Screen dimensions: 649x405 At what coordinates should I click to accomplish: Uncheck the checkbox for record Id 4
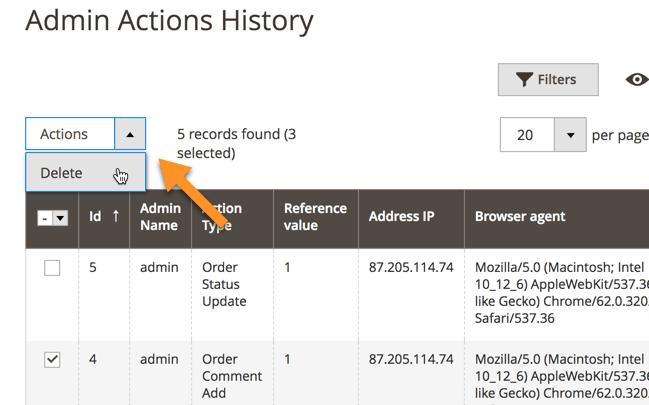(52, 359)
